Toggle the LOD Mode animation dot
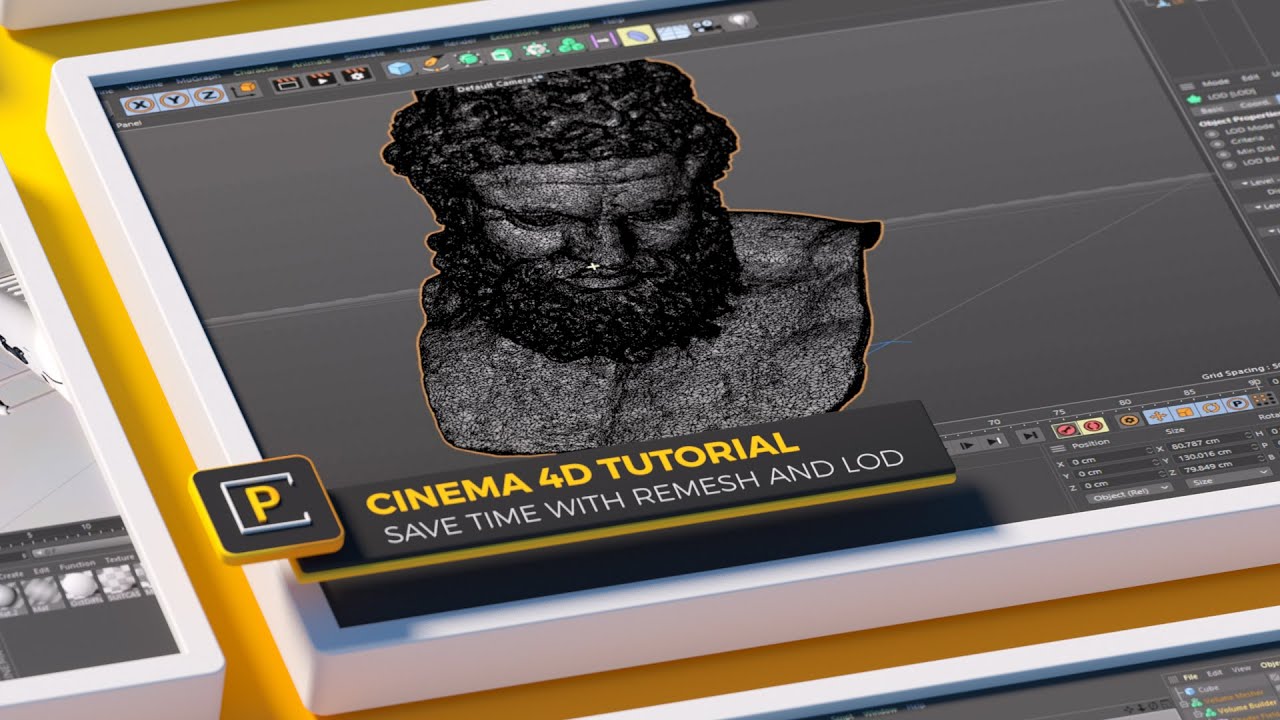The width and height of the screenshot is (1280, 720). coord(1211,134)
